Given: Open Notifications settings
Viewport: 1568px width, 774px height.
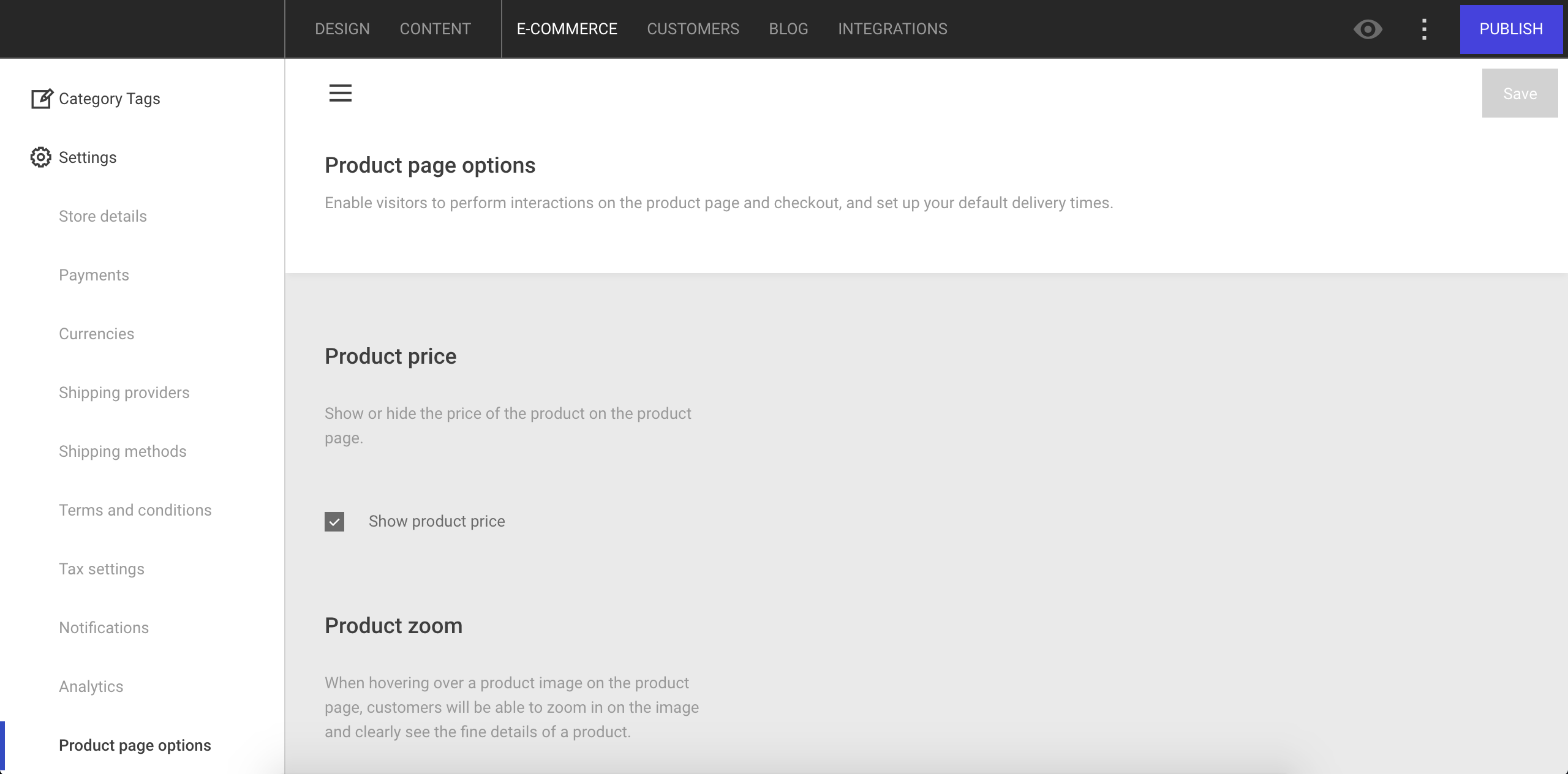Looking at the screenshot, I should pos(104,628).
